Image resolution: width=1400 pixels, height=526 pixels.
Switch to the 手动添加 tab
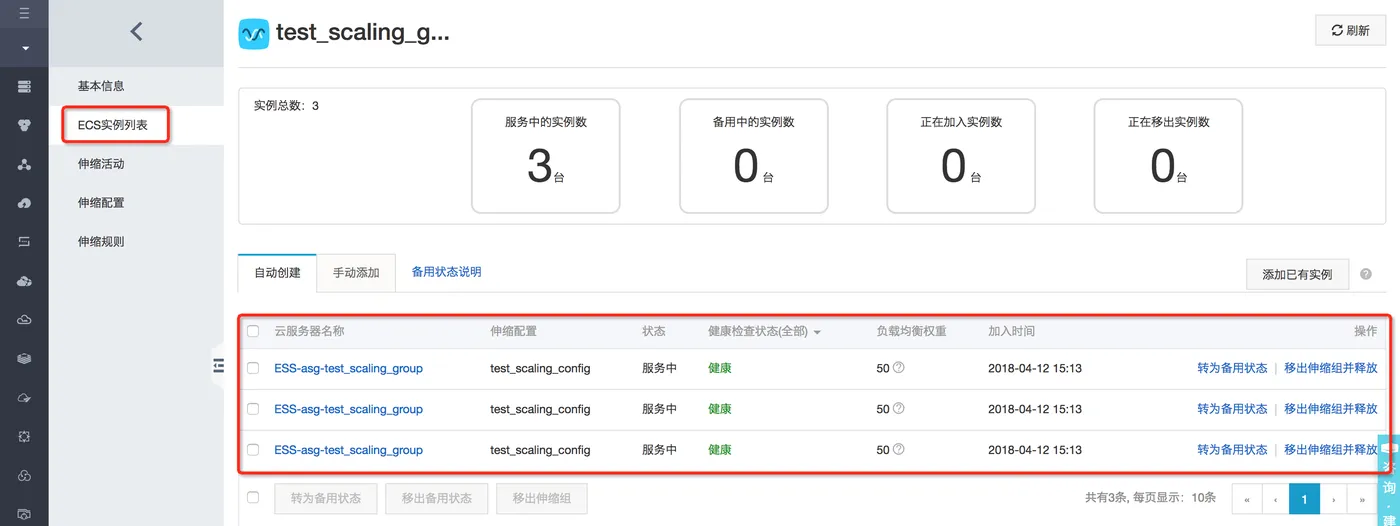[356, 273]
